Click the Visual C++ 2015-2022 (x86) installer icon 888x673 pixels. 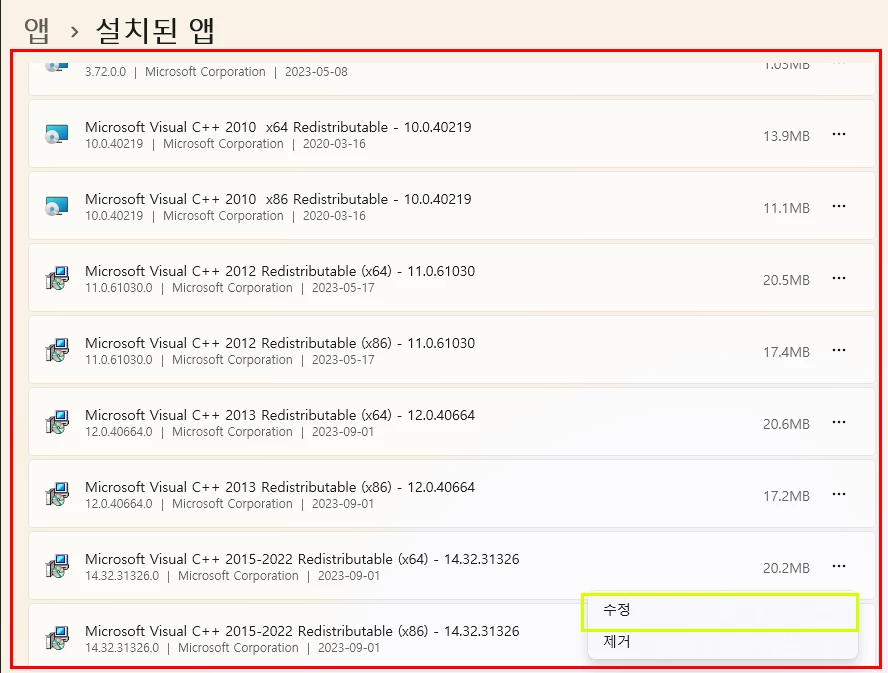pos(57,638)
